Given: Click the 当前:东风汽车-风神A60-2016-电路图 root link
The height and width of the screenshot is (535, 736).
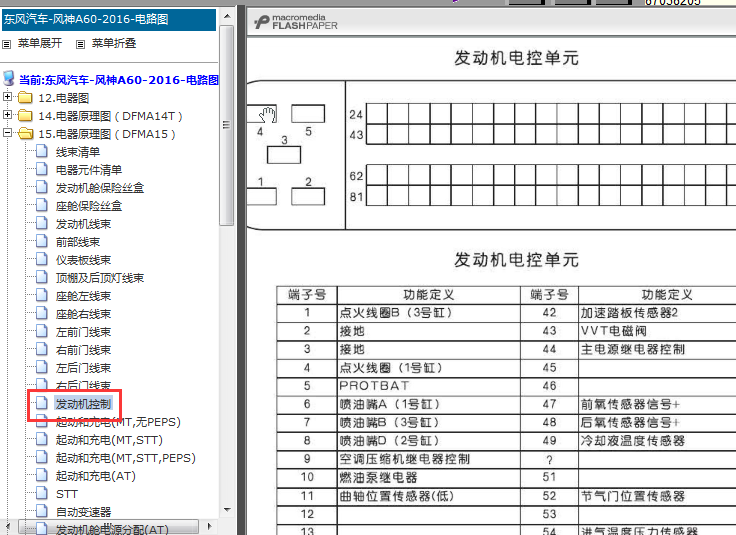Looking at the screenshot, I should [x=119, y=80].
